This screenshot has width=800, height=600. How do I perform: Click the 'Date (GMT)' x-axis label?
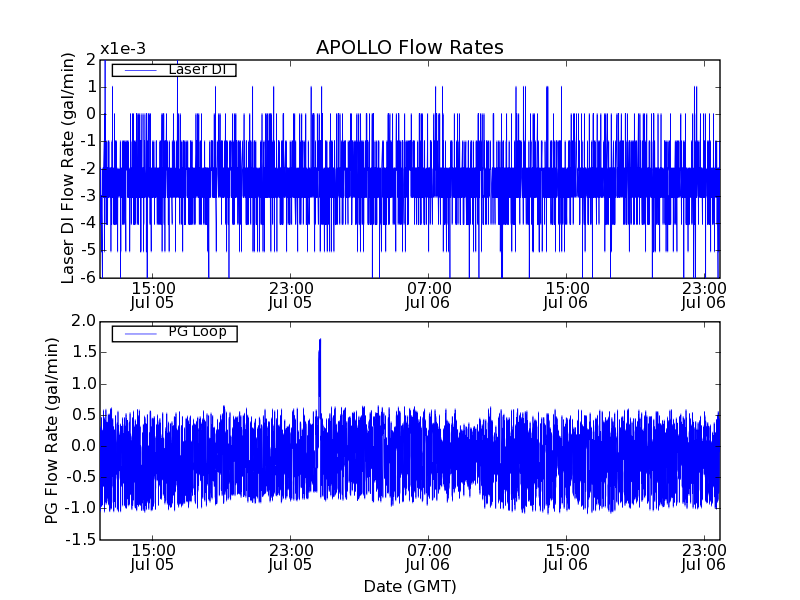tap(410, 586)
